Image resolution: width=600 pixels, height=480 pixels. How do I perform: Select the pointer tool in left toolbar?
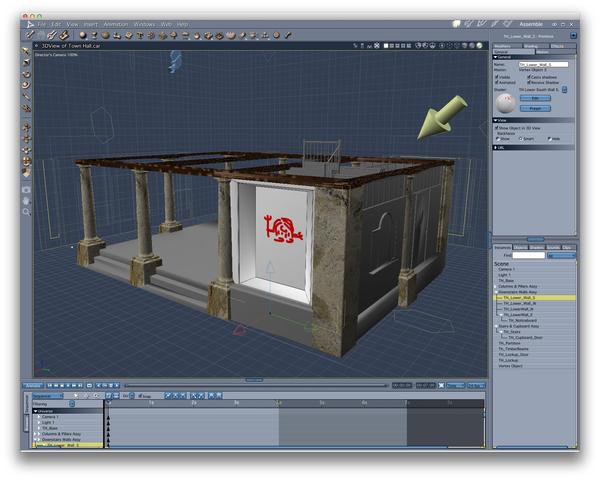[26, 51]
